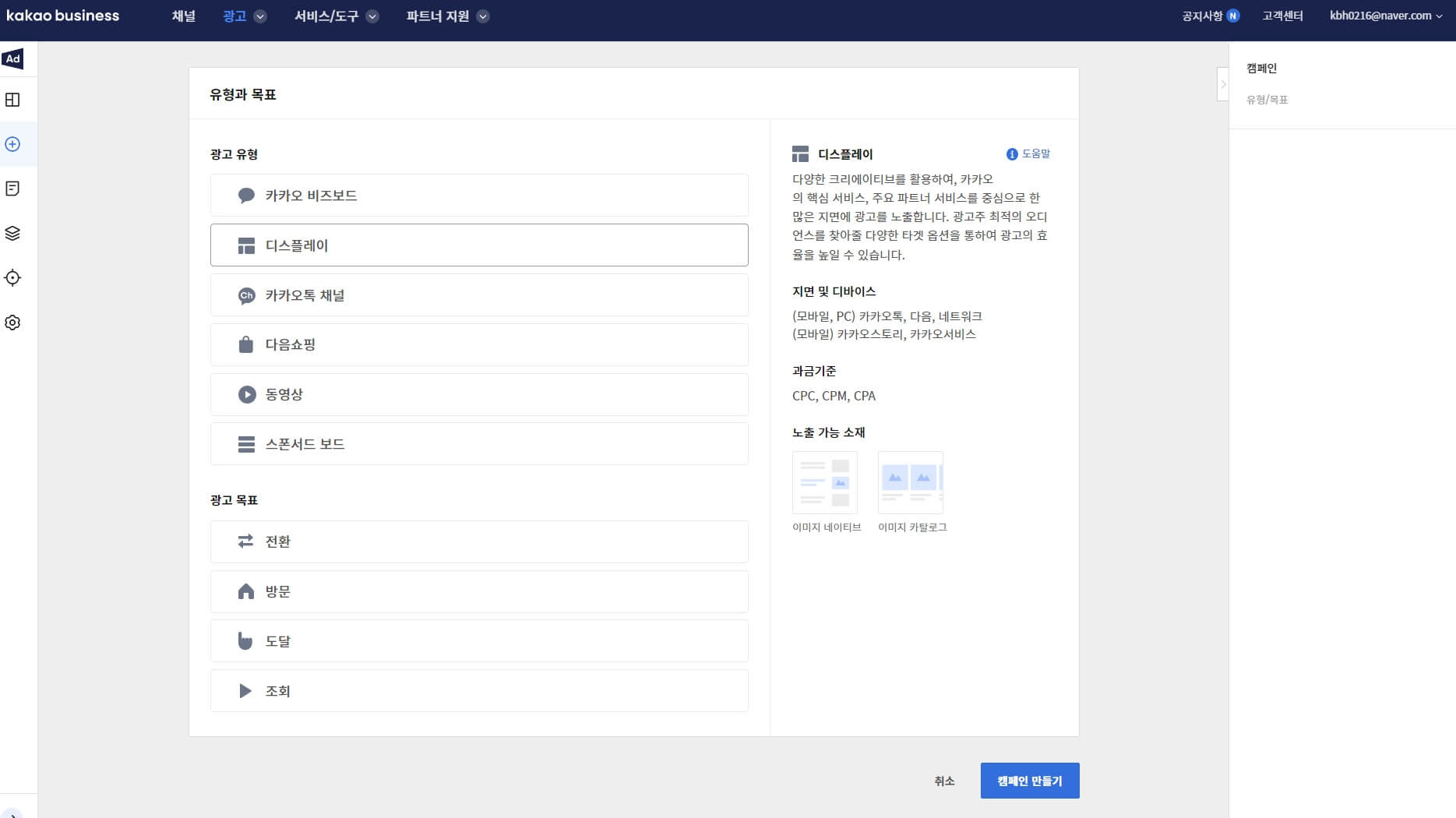Select 디스플레이 ad type
Image resolution: width=1456 pixels, height=818 pixels.
[x=479, y=245]
